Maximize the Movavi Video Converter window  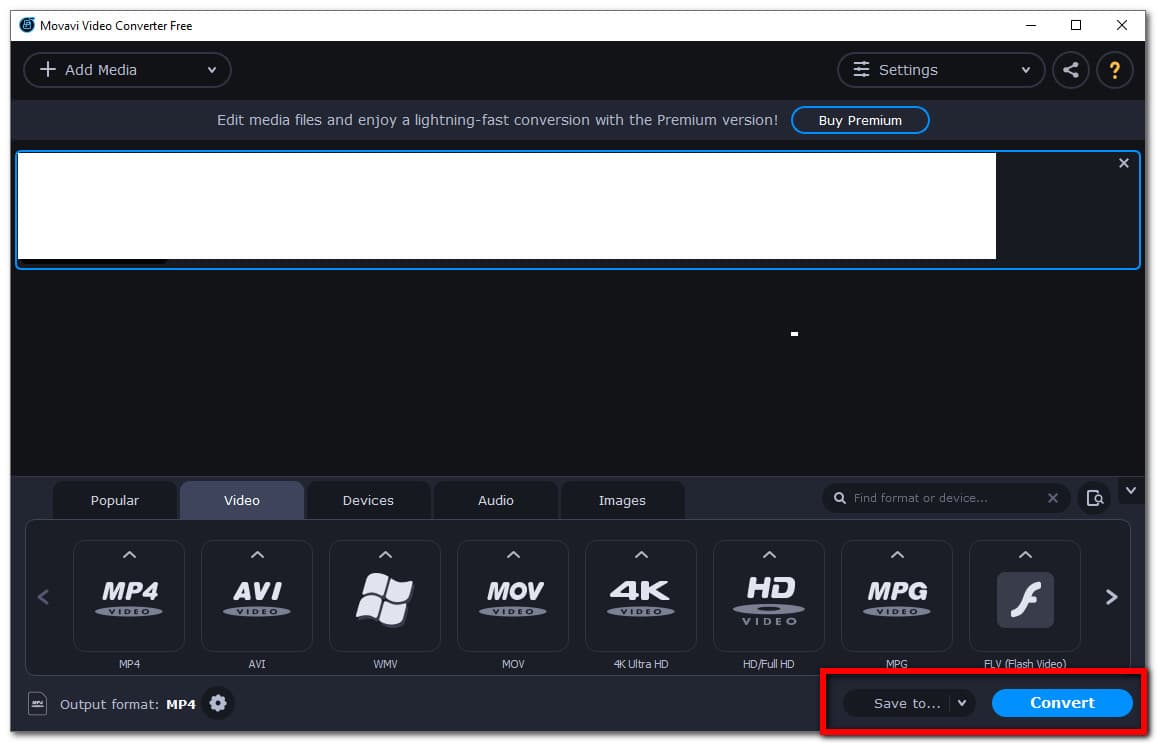[1076, 26]
